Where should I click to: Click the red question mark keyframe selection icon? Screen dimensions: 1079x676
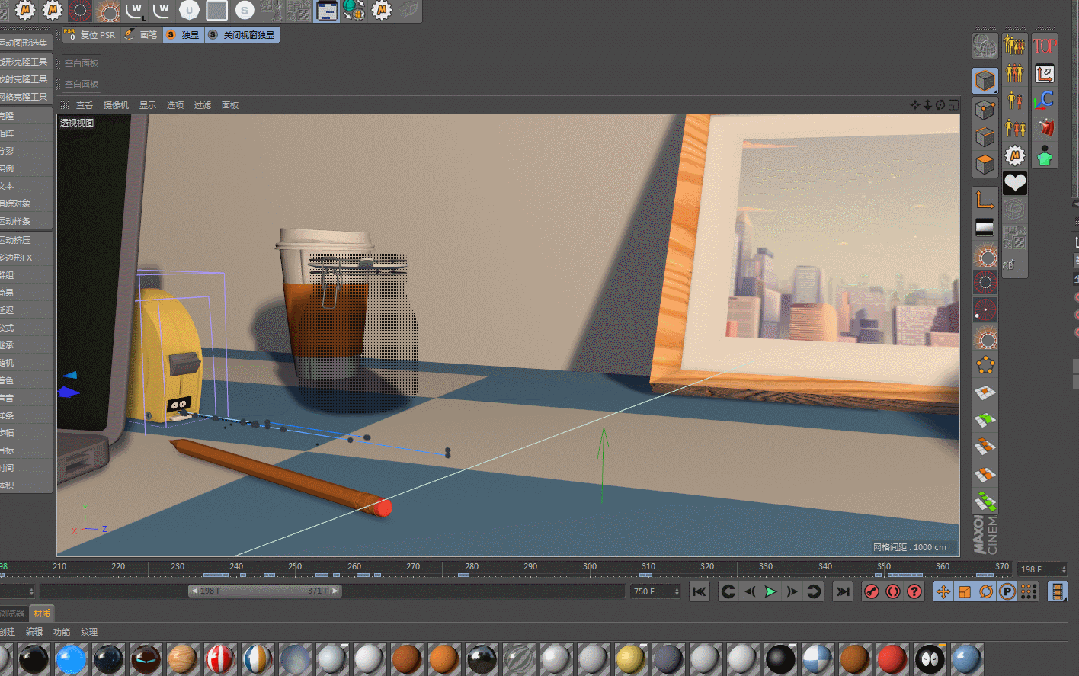coord(914,592)
